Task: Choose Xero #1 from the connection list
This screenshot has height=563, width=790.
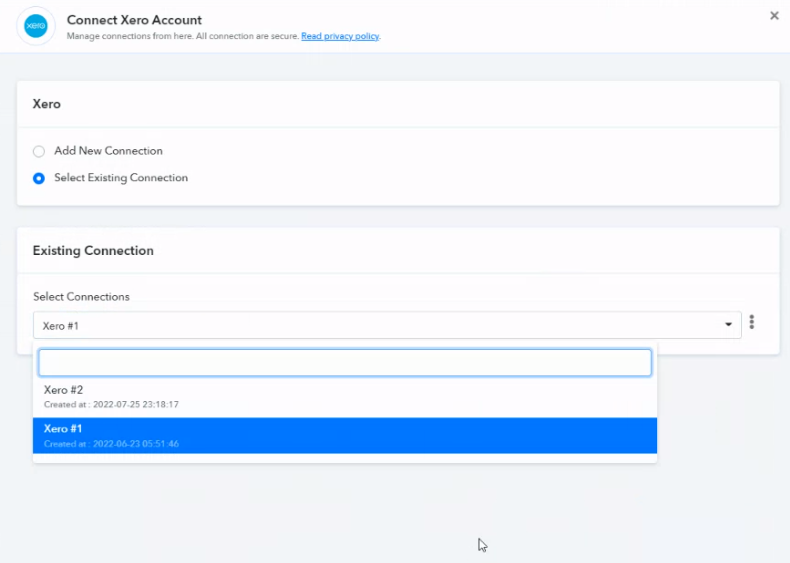Action: point(345,435)
